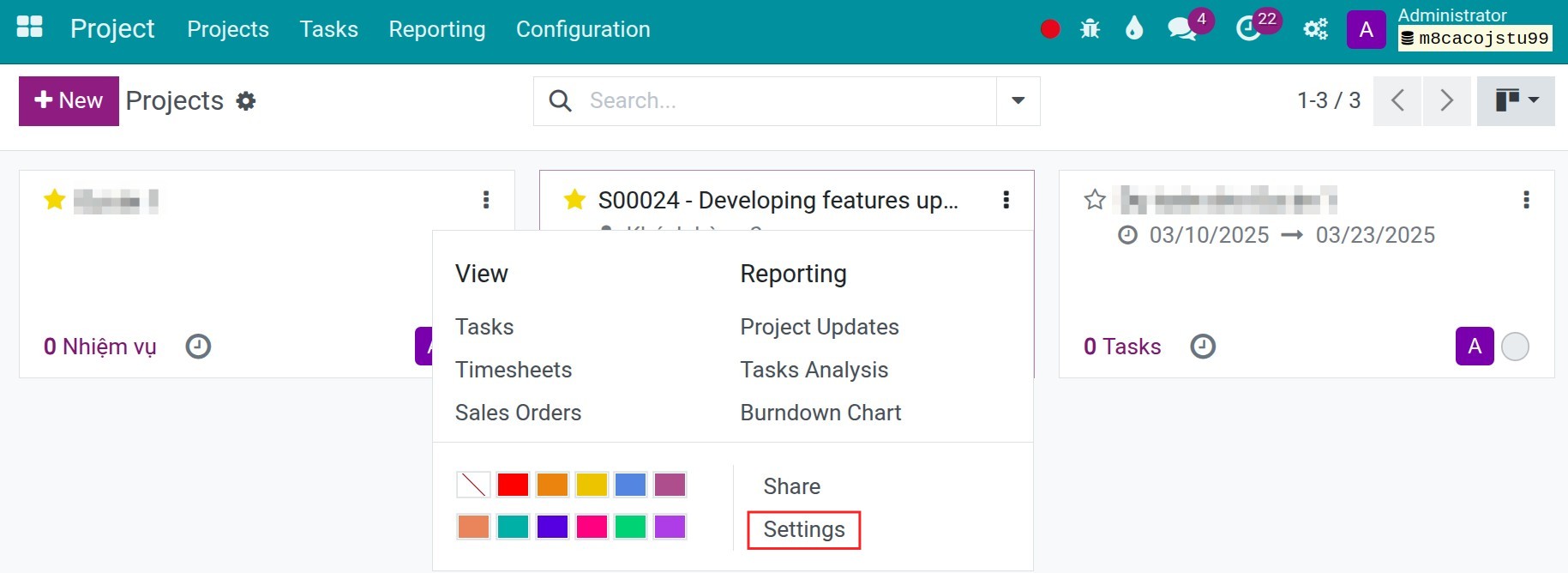Click the Project app title
Image resolution: width=1568 pixels, height=573 pixels.
click(112, 29)
